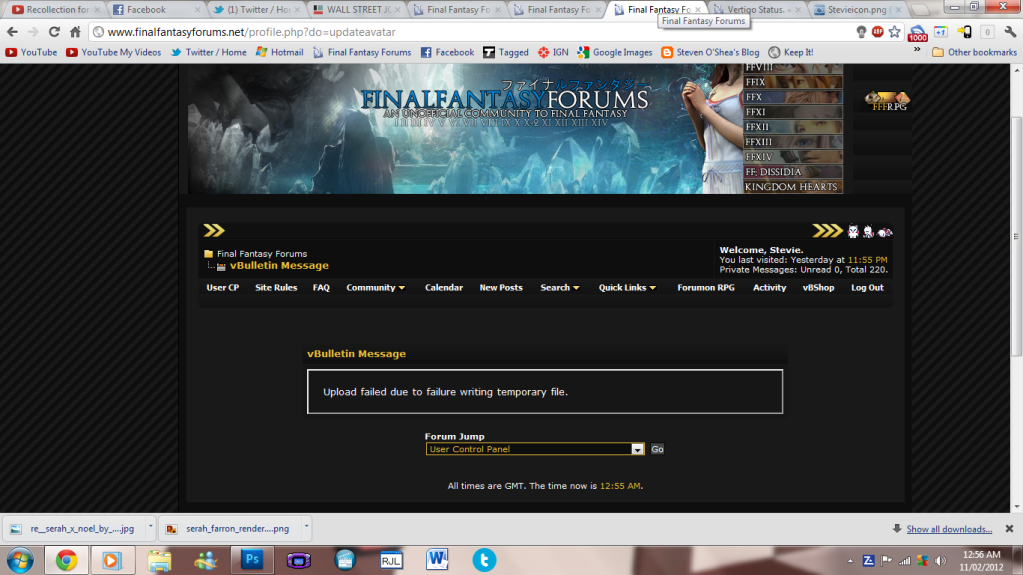Click the browser forward arrow
Screen dimensions: 1023x575
pyautogui.click(x=33, y=32)
